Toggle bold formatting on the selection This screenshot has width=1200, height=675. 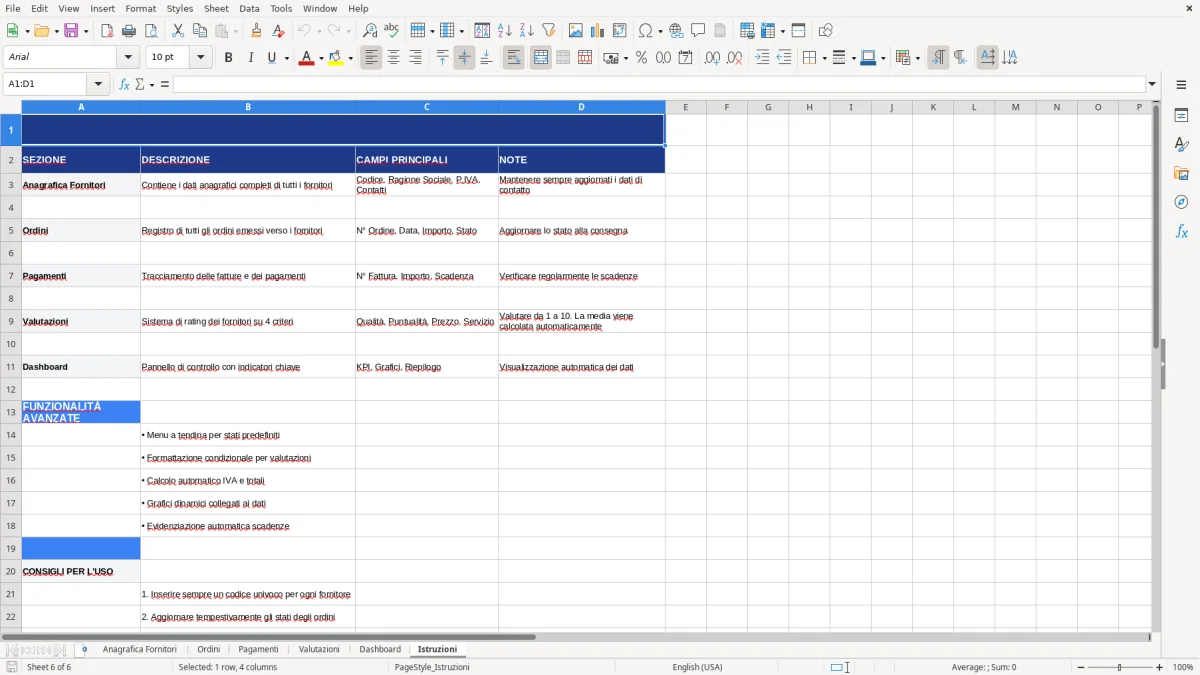[228, 57]
